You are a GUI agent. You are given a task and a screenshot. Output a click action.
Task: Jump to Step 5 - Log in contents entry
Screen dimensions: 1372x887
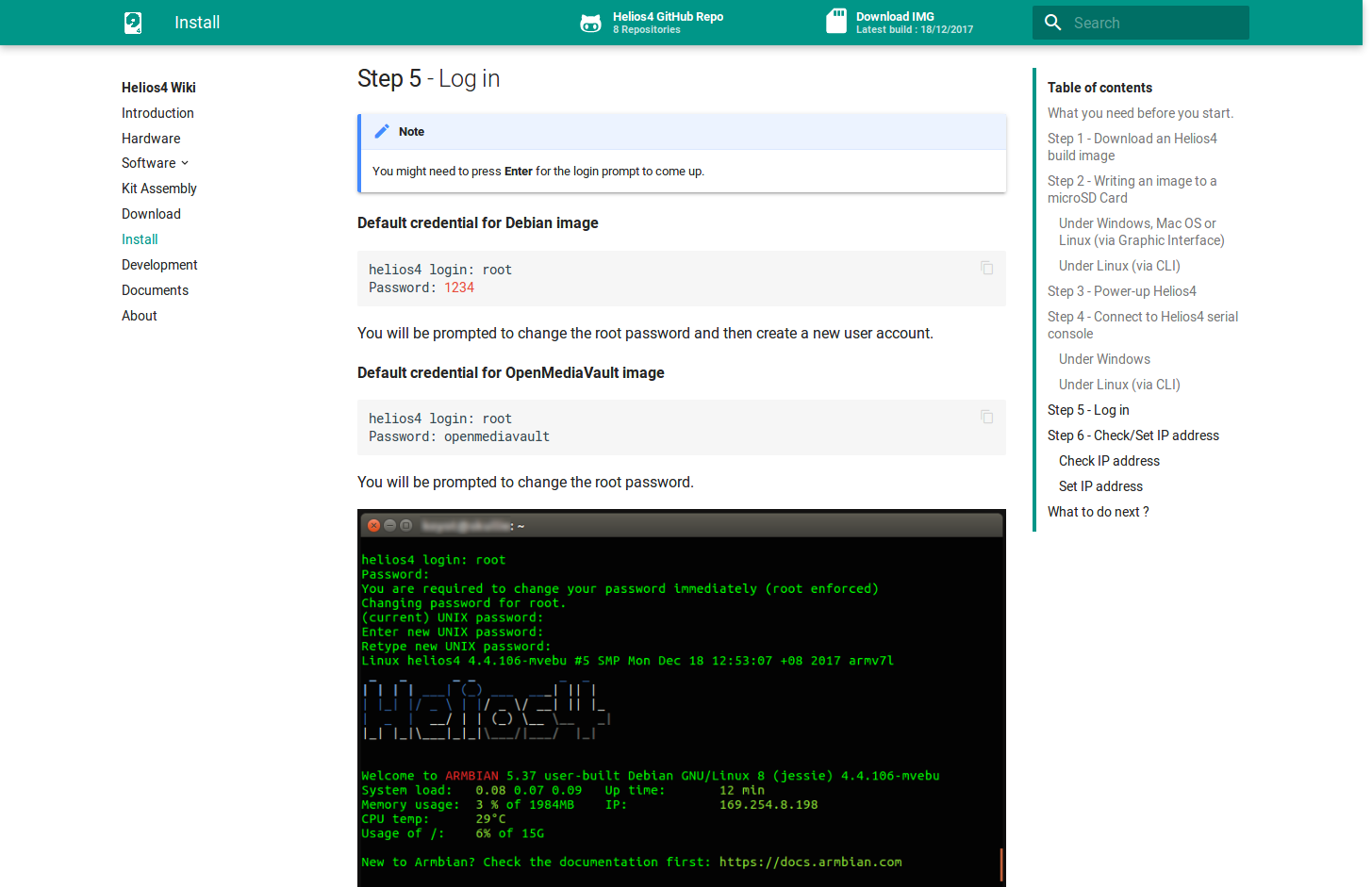(x=1088, y=410)
